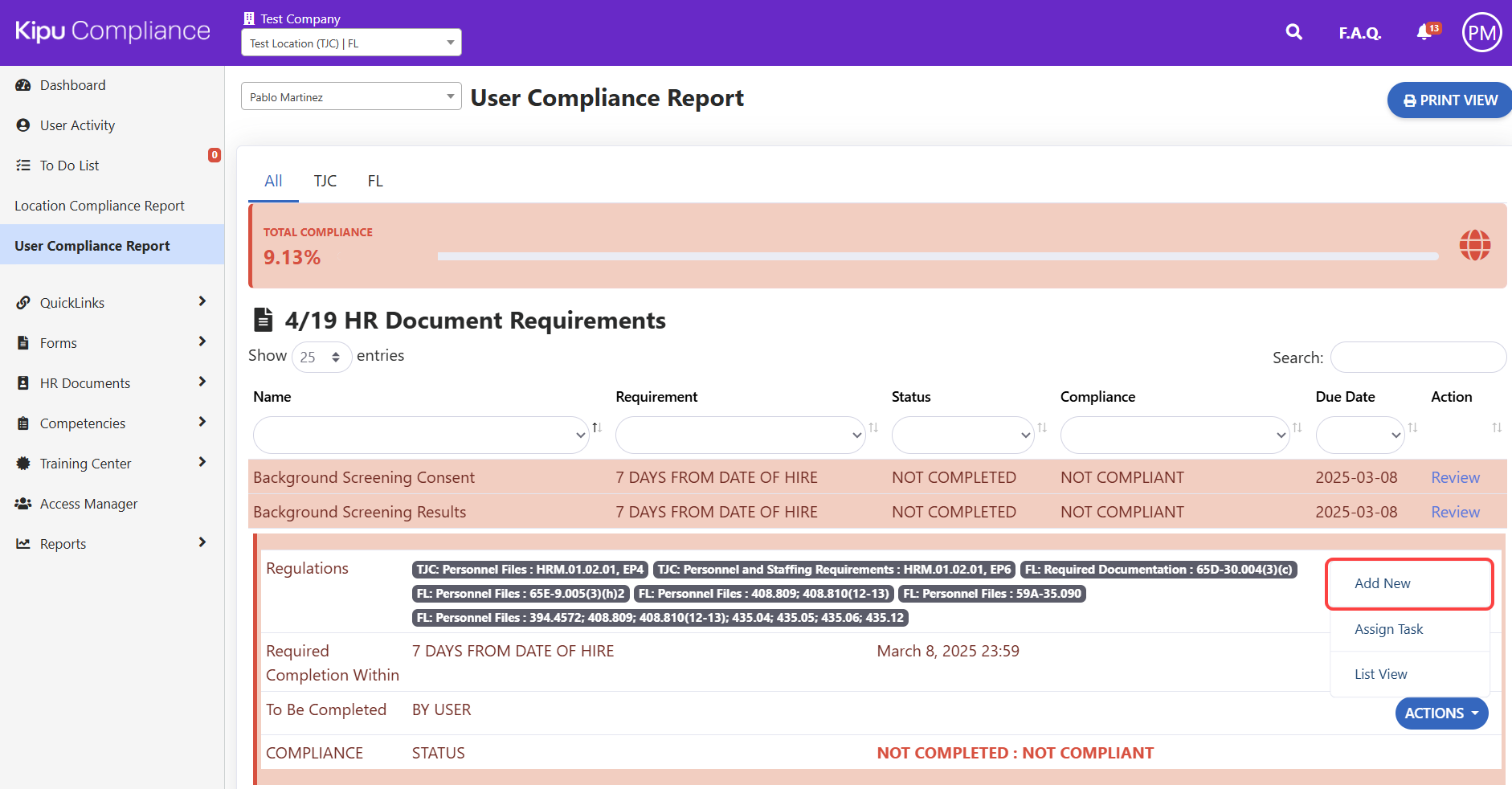Image resolution: width=1512 pixels, height=789 pixels.
Task: Toggle sort order on Status column
Action: [1042, 427]
